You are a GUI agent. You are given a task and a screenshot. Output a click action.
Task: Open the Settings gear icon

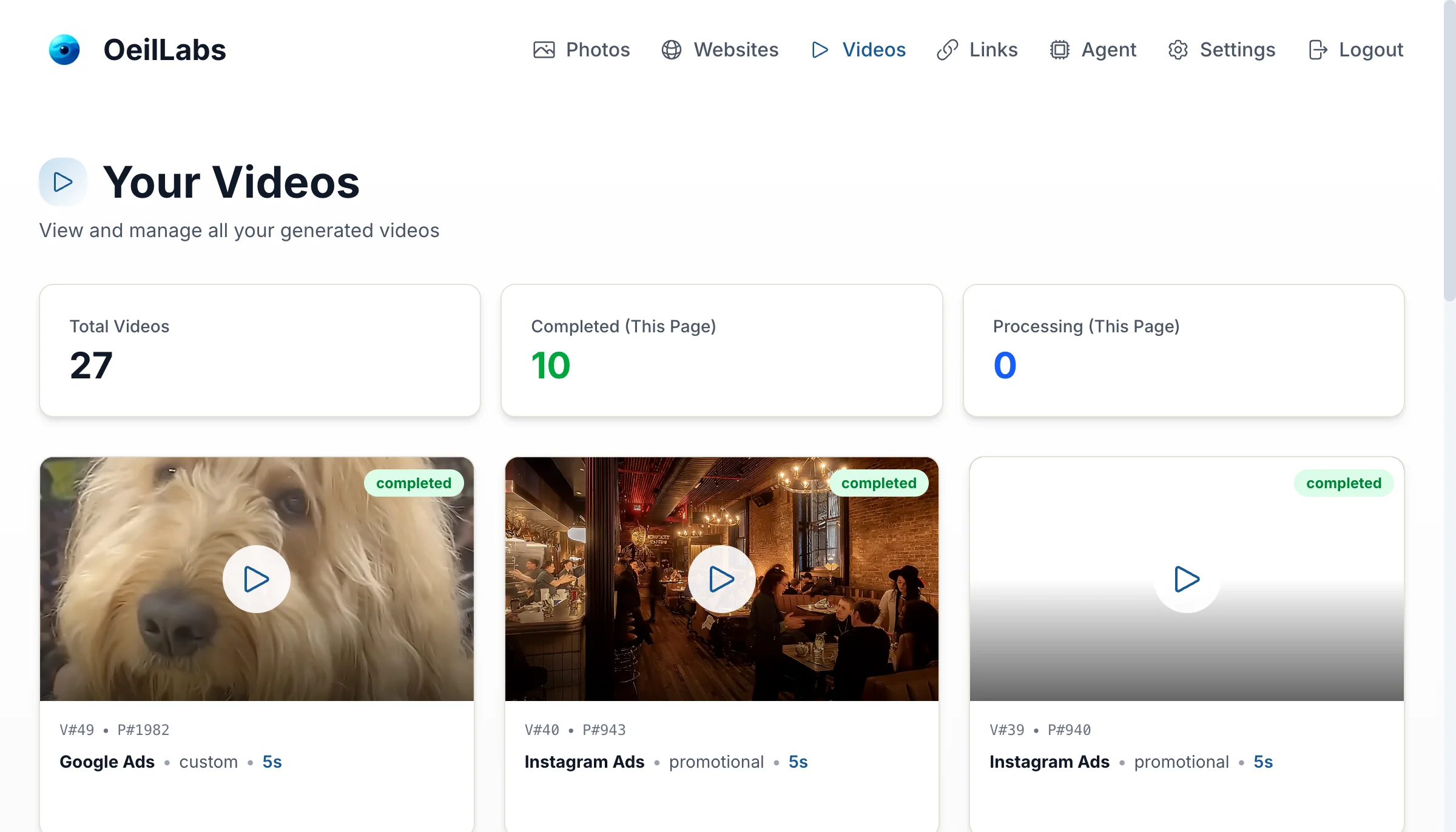[x=1179, y=50]
